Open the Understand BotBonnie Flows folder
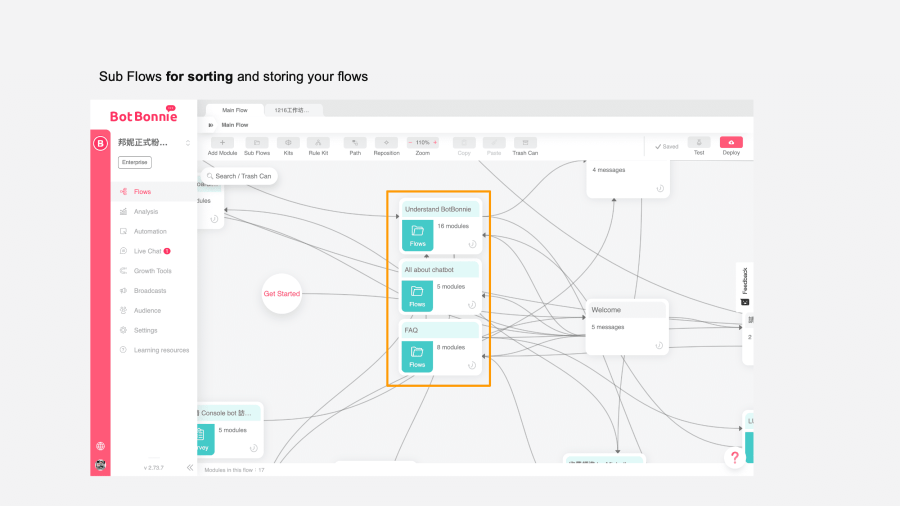The height and width of the screenshot is (506, 900). pyautogui.click(x=417, y=235)
